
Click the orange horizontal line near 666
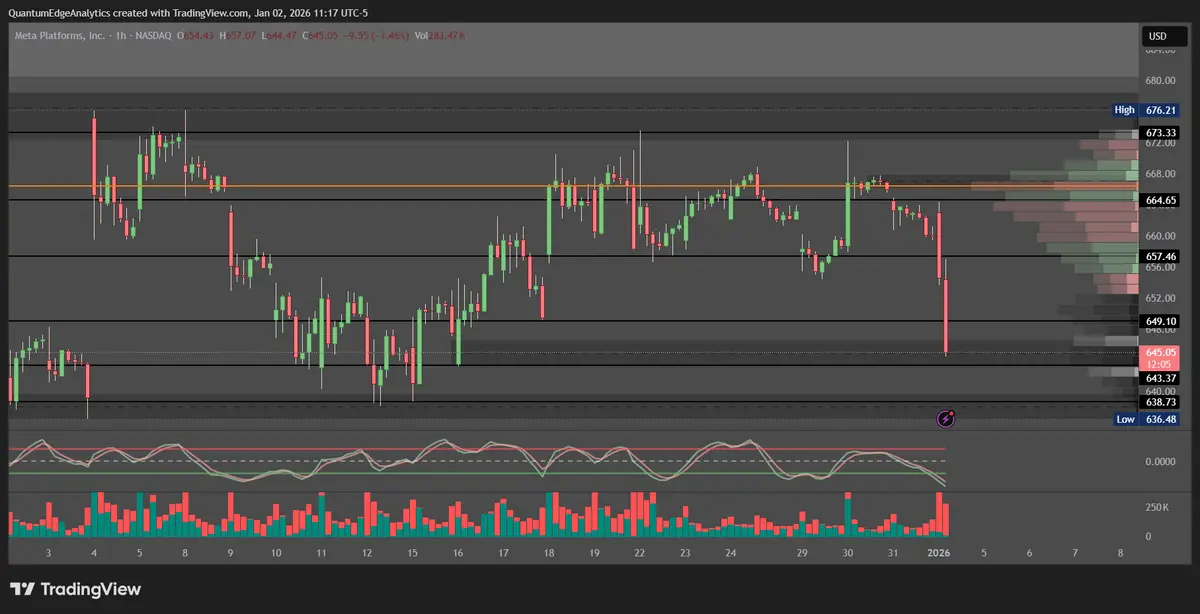tap(572, 186)
